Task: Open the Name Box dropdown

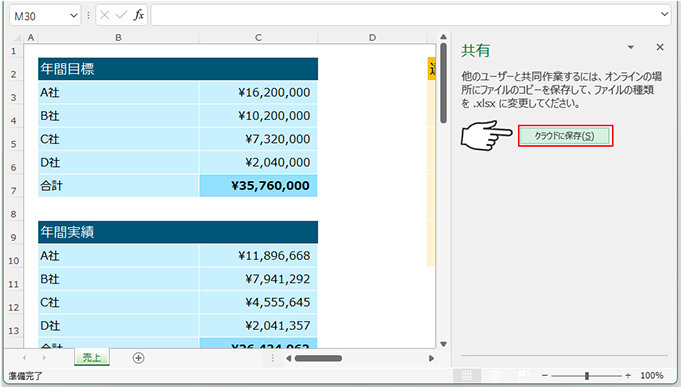Action: [73, 16]
